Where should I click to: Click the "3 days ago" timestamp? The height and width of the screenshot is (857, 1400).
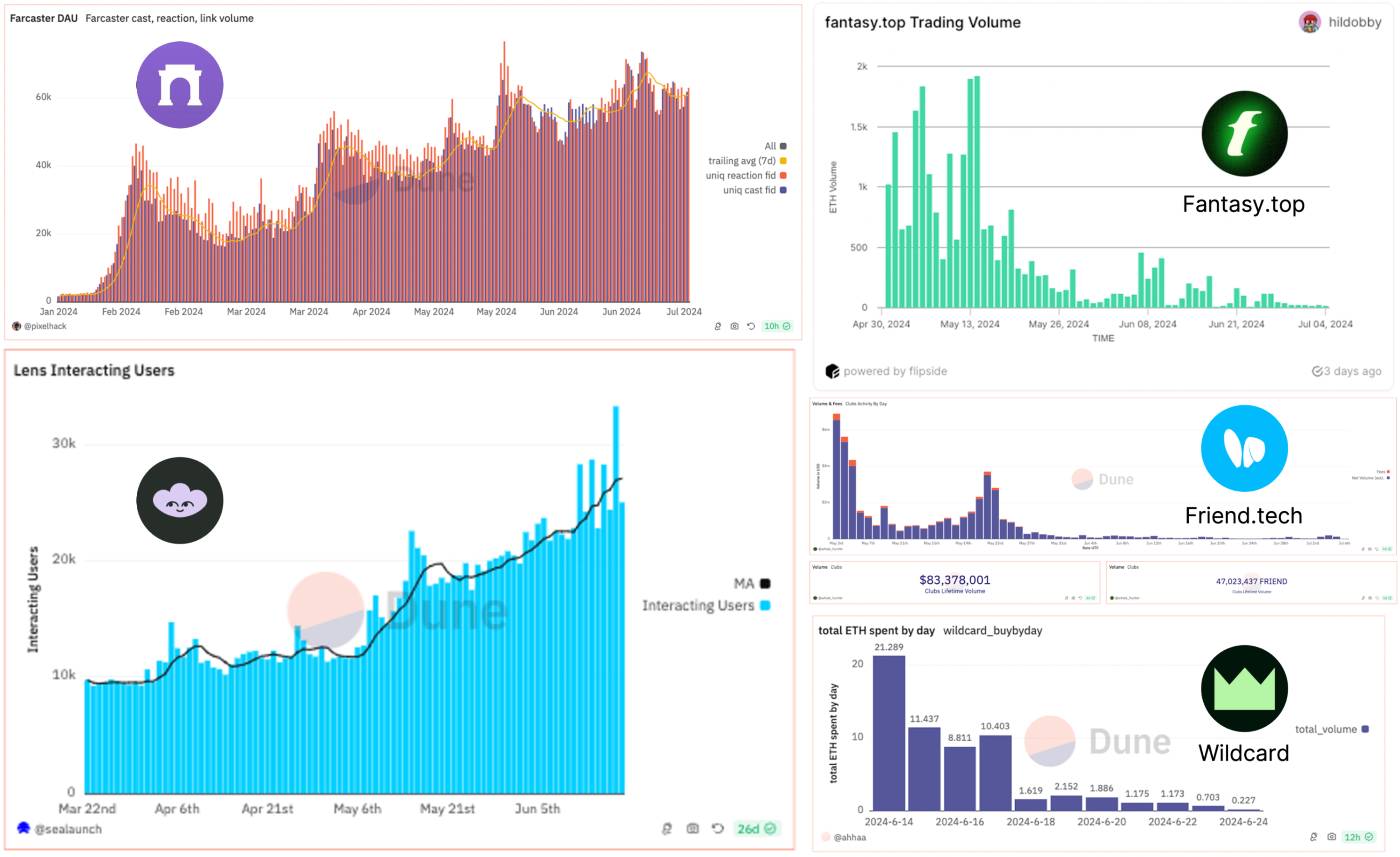1352,371
